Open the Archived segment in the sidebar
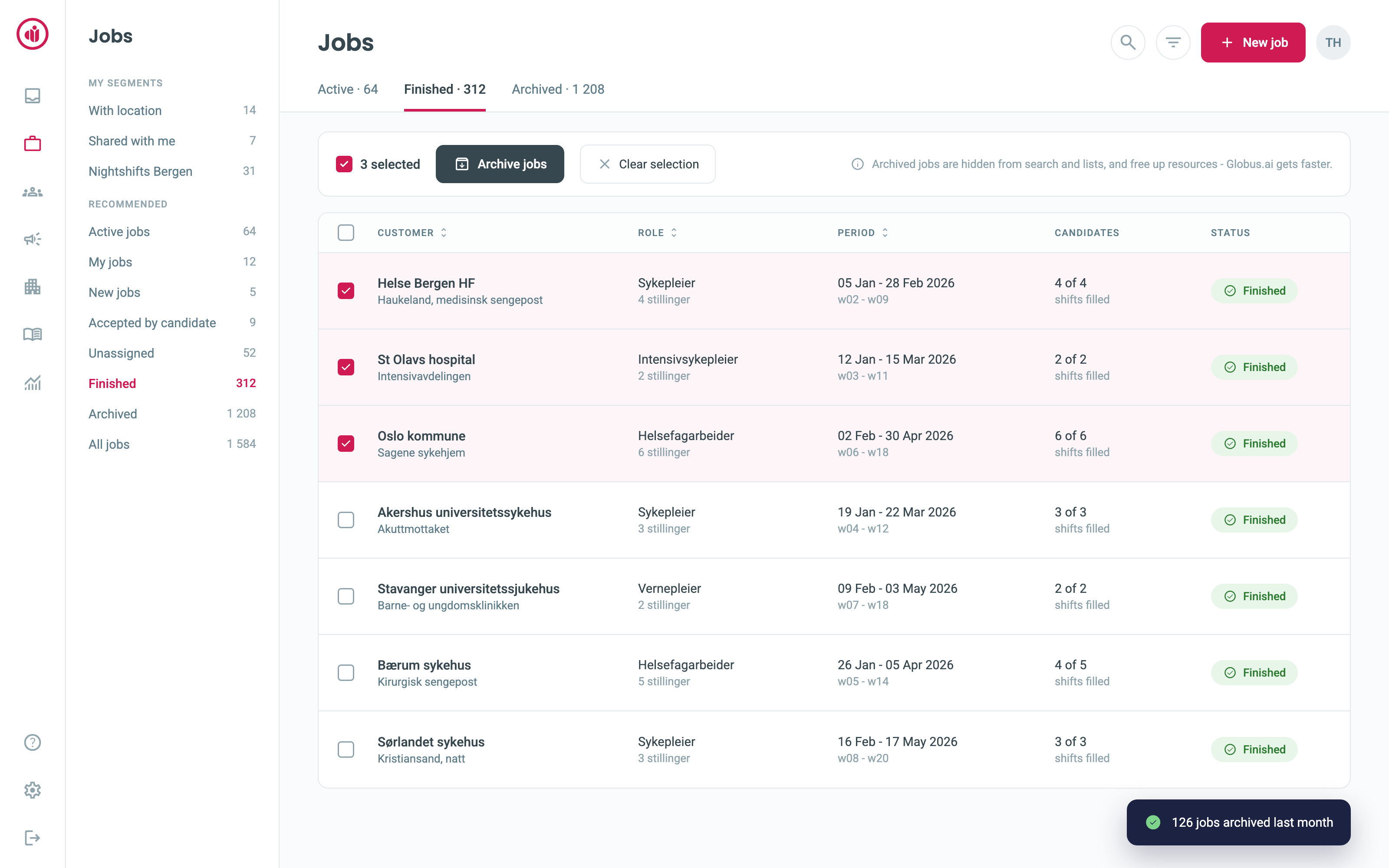Screen dimensions: 1389x868 [171, 414]
